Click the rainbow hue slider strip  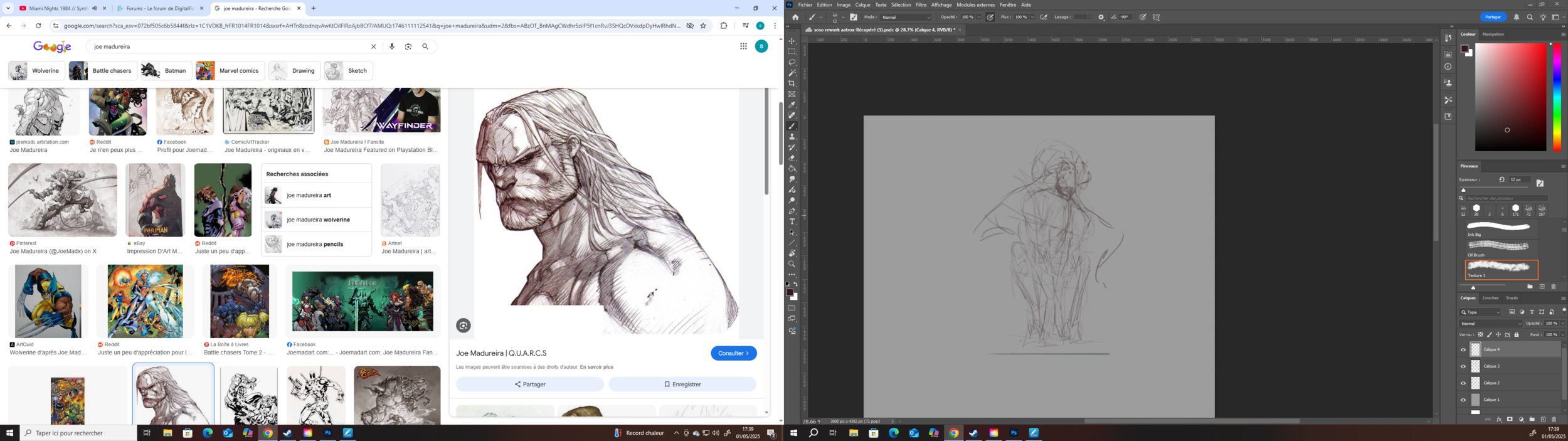point(1557,97)
